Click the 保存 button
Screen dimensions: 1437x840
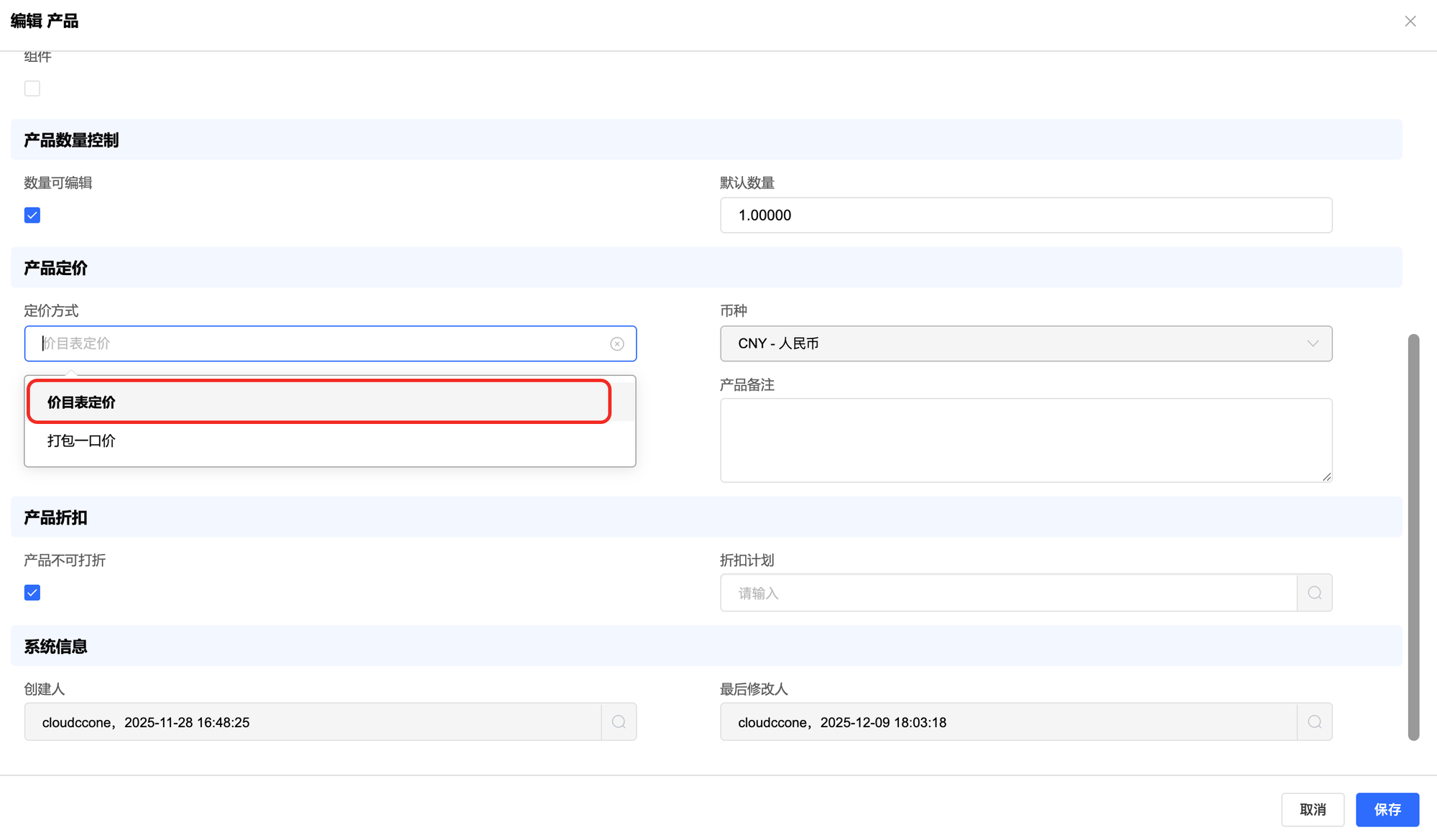click(x=1387, y=810)
